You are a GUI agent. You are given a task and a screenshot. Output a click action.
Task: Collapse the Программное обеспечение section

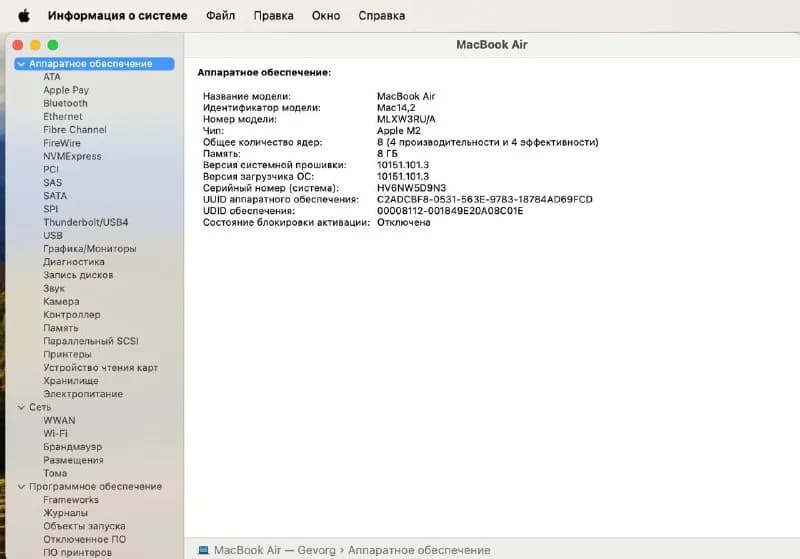pyautogui.click(x=21, y=487)
